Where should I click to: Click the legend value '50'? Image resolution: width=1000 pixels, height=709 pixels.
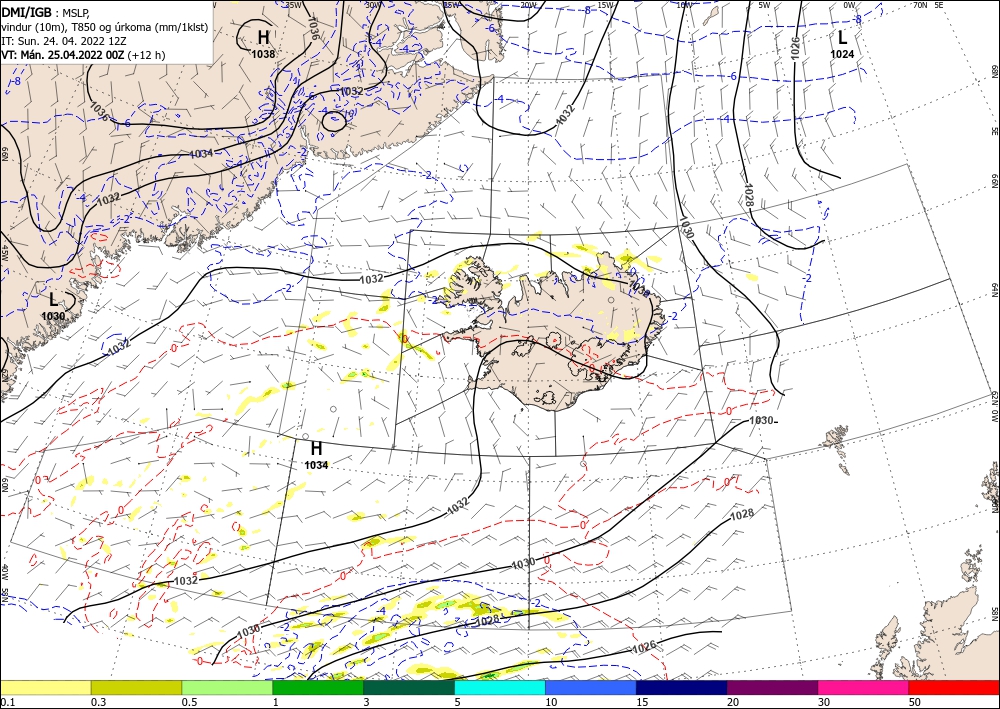click(915, 702)
